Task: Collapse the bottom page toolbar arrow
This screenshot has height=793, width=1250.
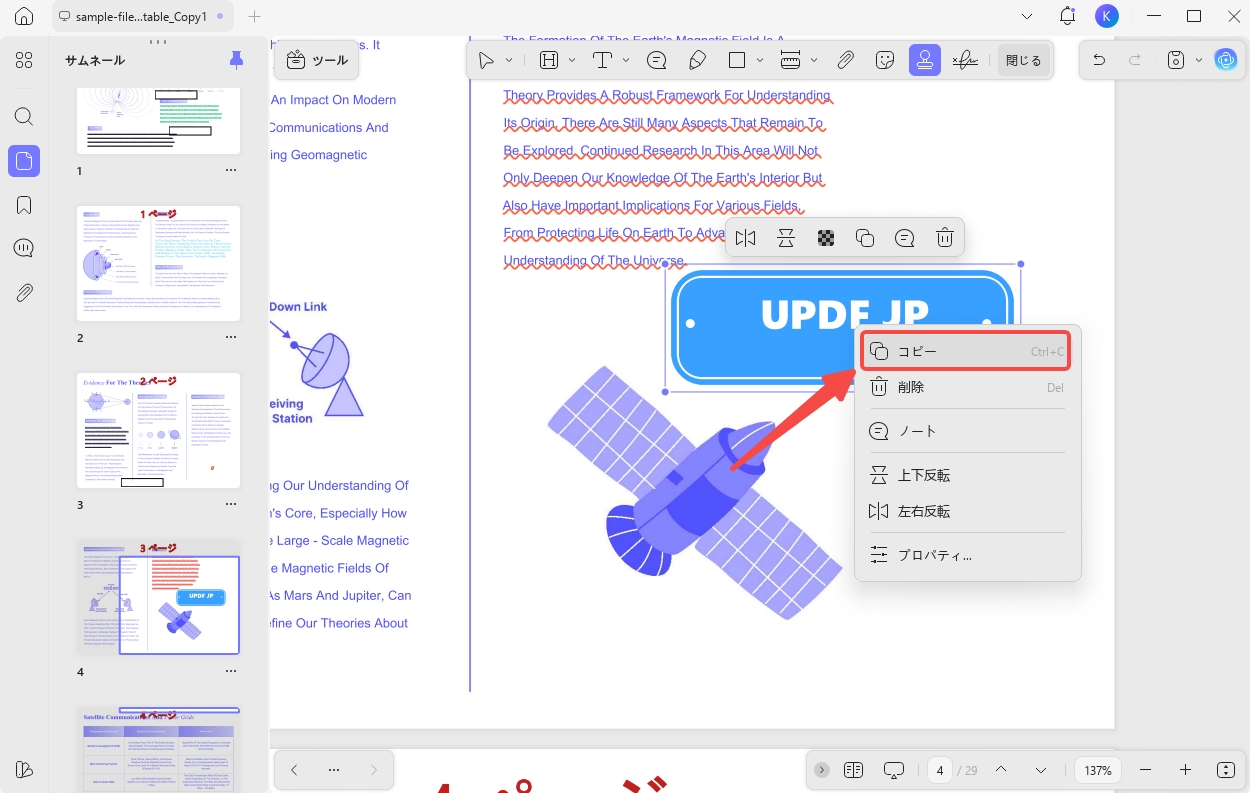Action: [822, 770]
